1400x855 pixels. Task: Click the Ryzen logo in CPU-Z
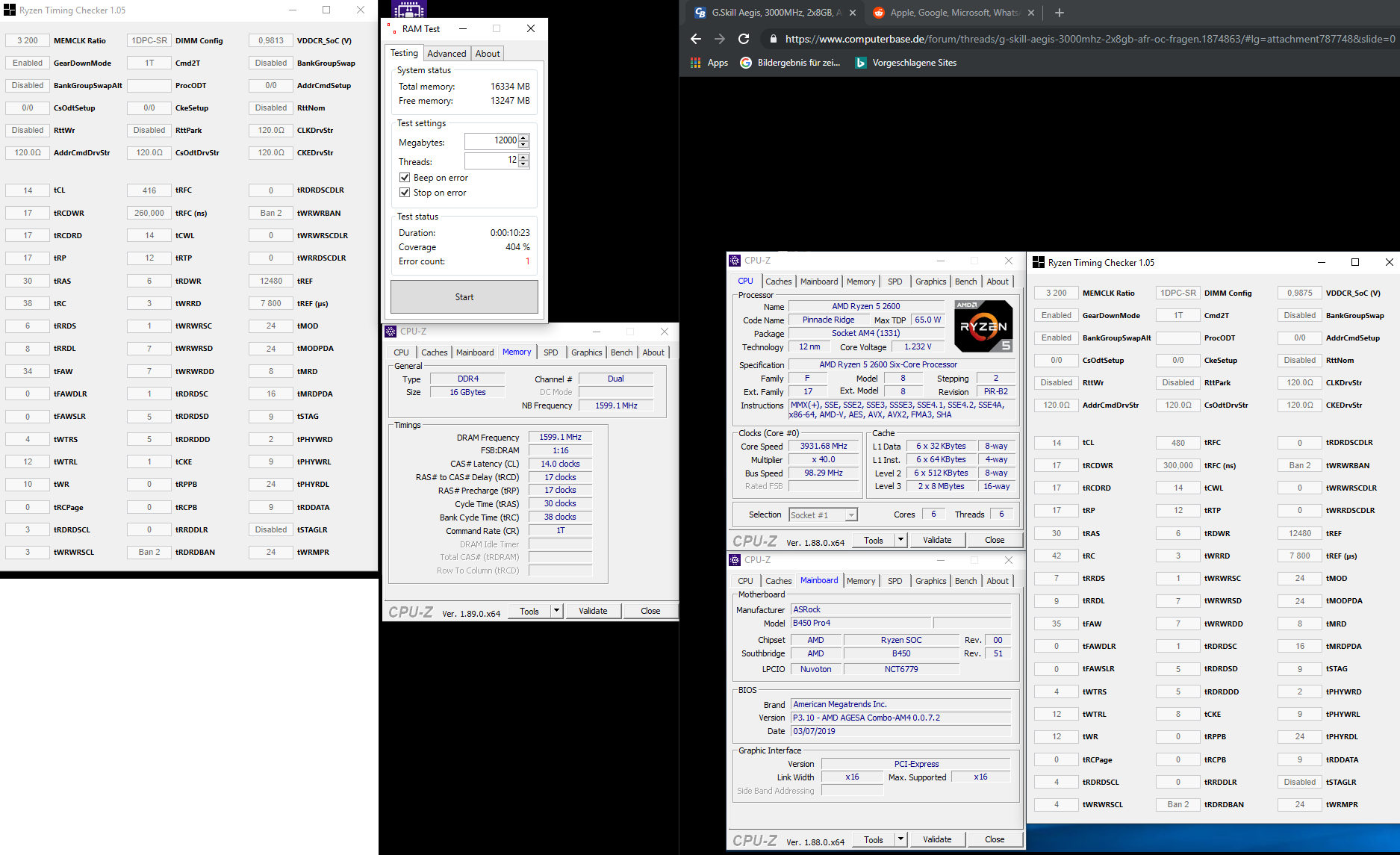coord(983,326)
